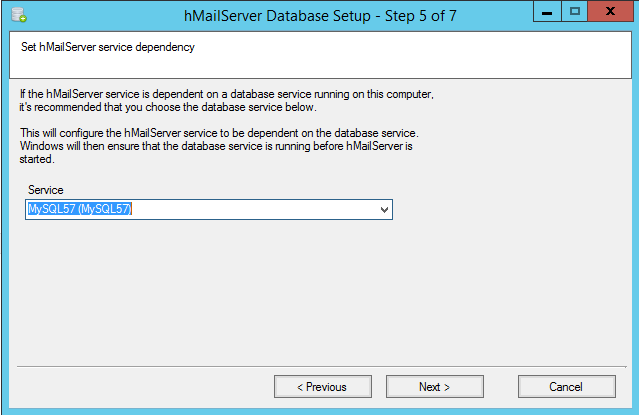Click the word 'started.' in the description
Image resolution: width=639 pixels, height=415 pixels.
40,158
